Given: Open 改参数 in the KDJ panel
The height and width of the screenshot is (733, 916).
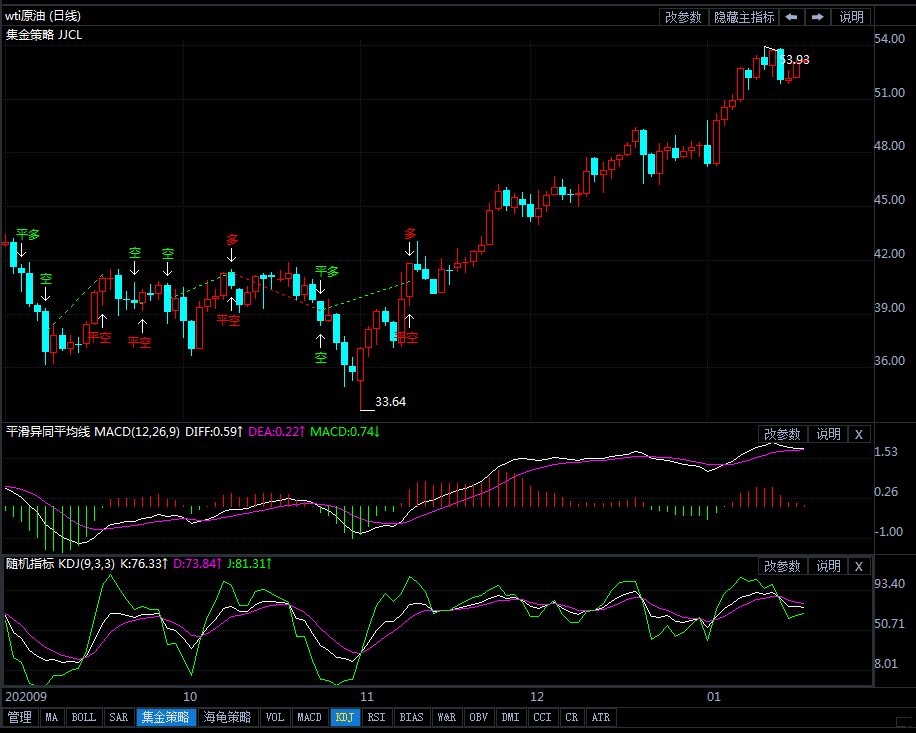Looking at the screenshot, I should [x=782, y=566].
